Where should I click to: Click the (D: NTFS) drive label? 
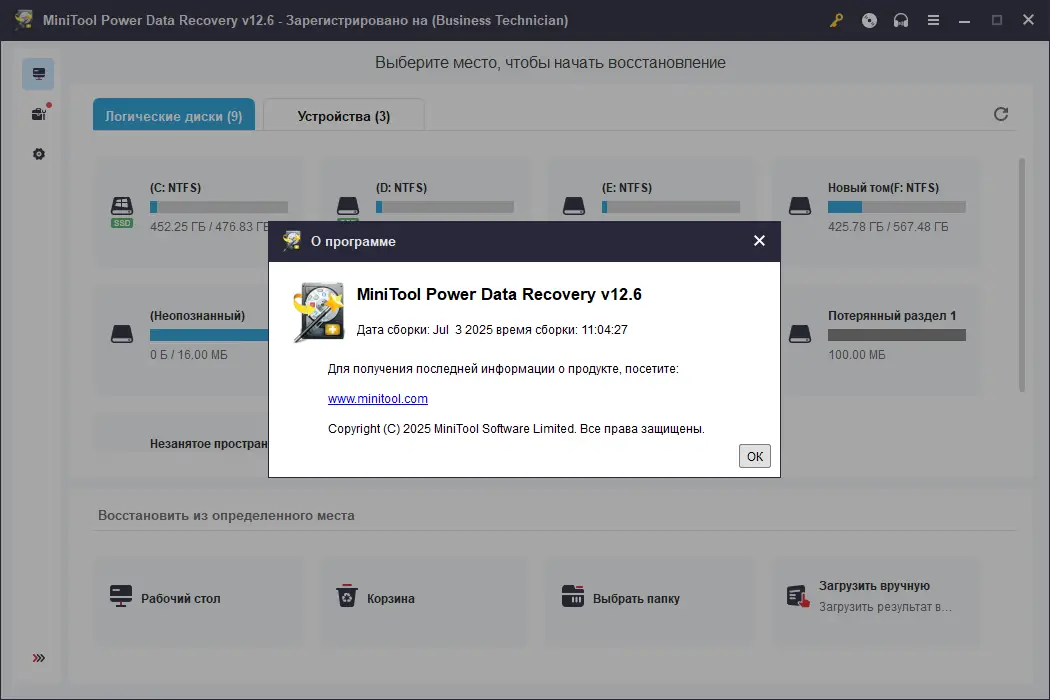[401, 188]
